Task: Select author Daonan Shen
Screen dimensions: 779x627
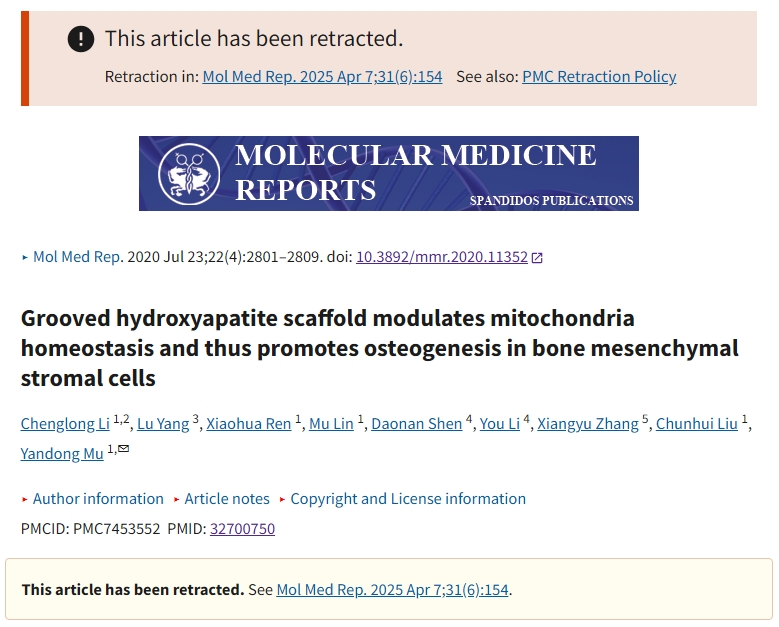Action: 416,424
